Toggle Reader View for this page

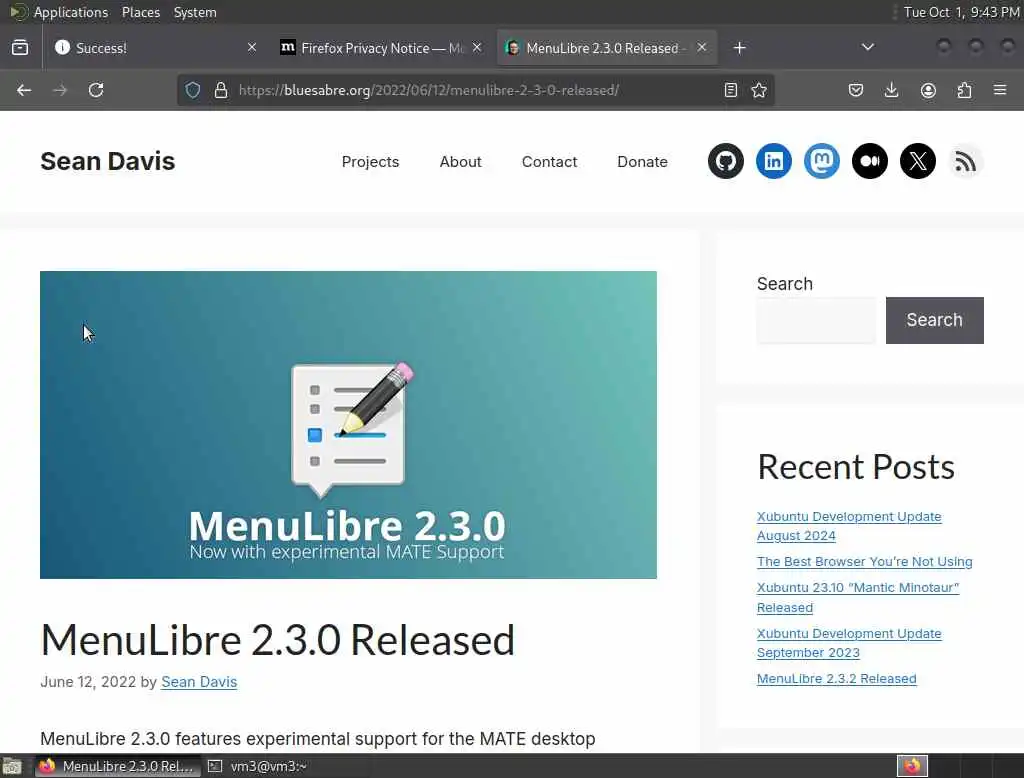pos(731,90)
